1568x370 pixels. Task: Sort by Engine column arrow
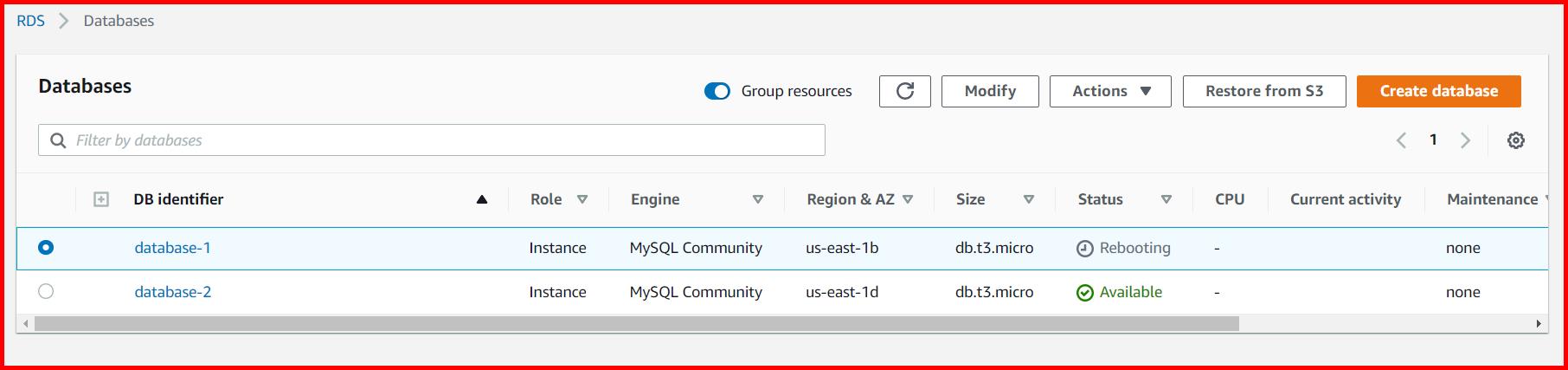pos(757,199)
